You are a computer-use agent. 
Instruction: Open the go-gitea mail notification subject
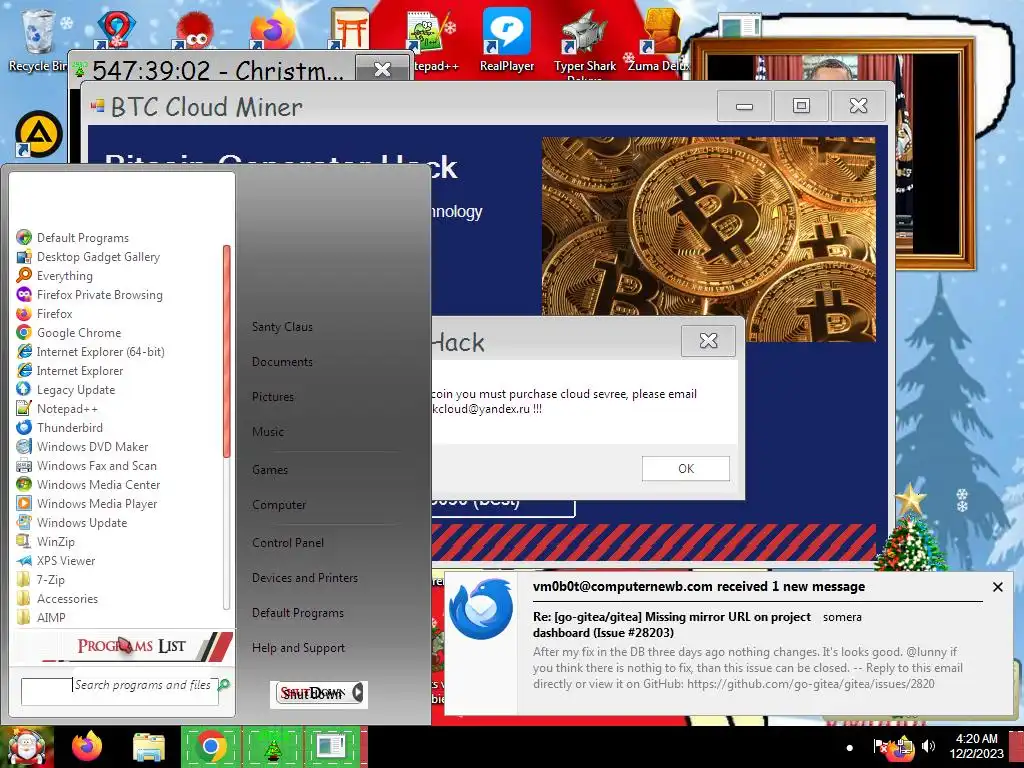(671, 624)
